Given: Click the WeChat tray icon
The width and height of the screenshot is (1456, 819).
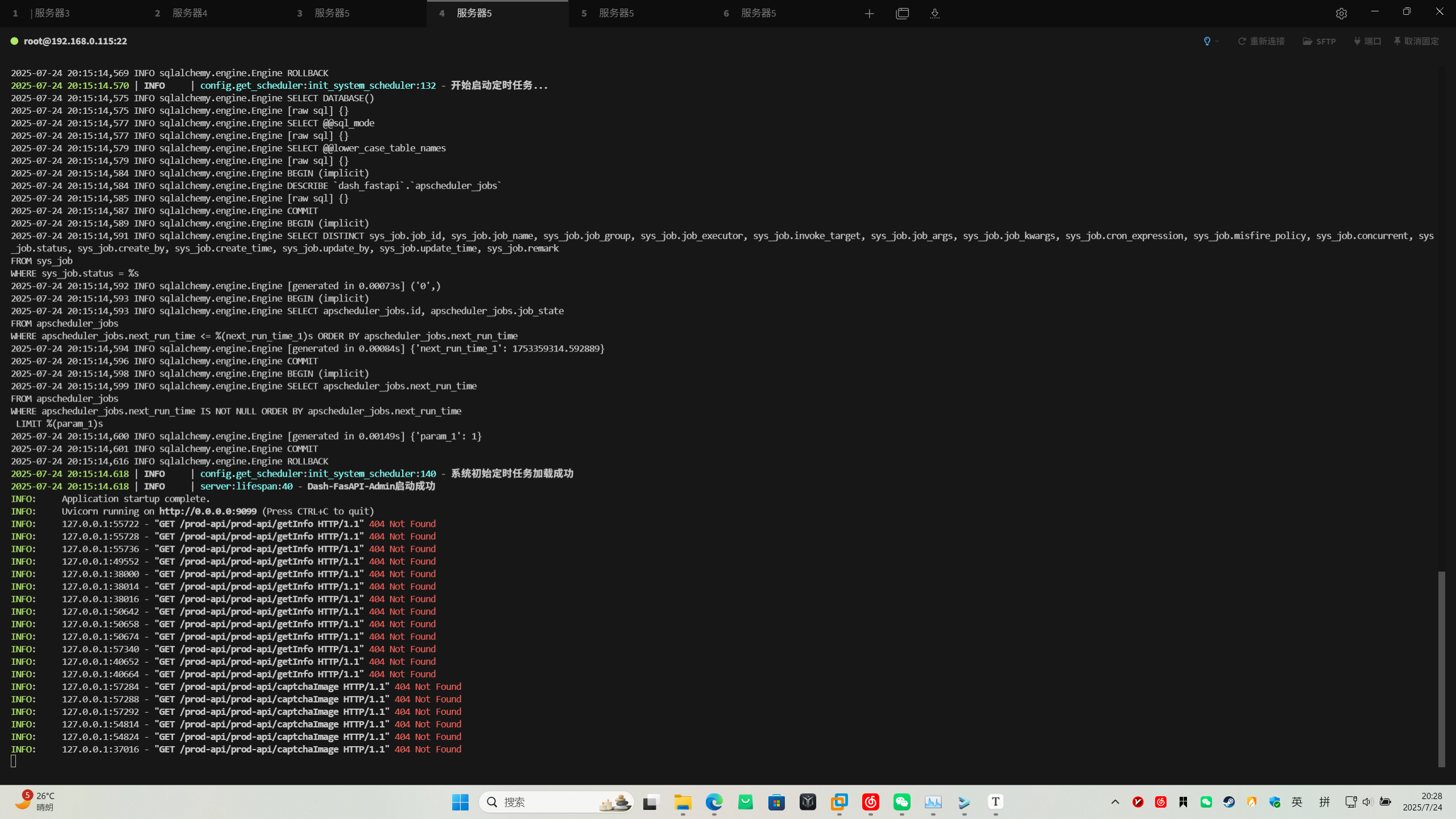Looking at the screenshot, I should [1206, 802].
